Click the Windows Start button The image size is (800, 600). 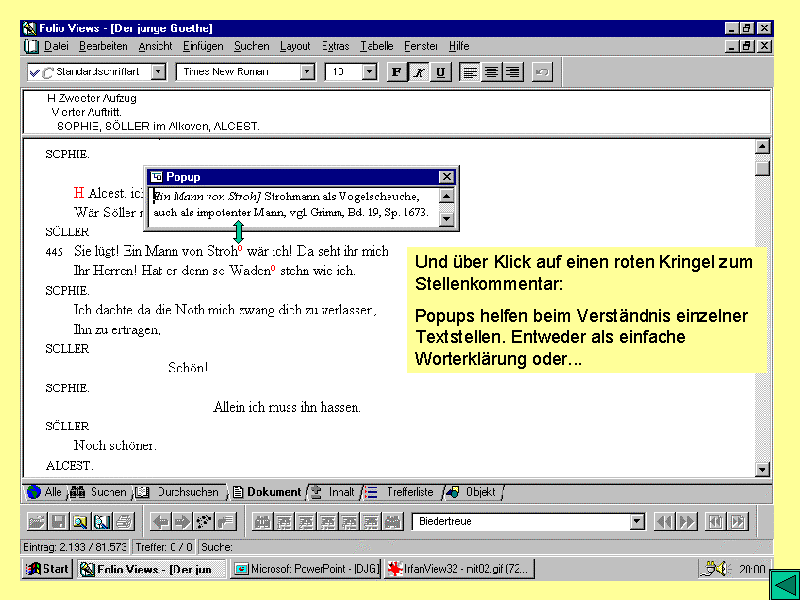(47, 569)
